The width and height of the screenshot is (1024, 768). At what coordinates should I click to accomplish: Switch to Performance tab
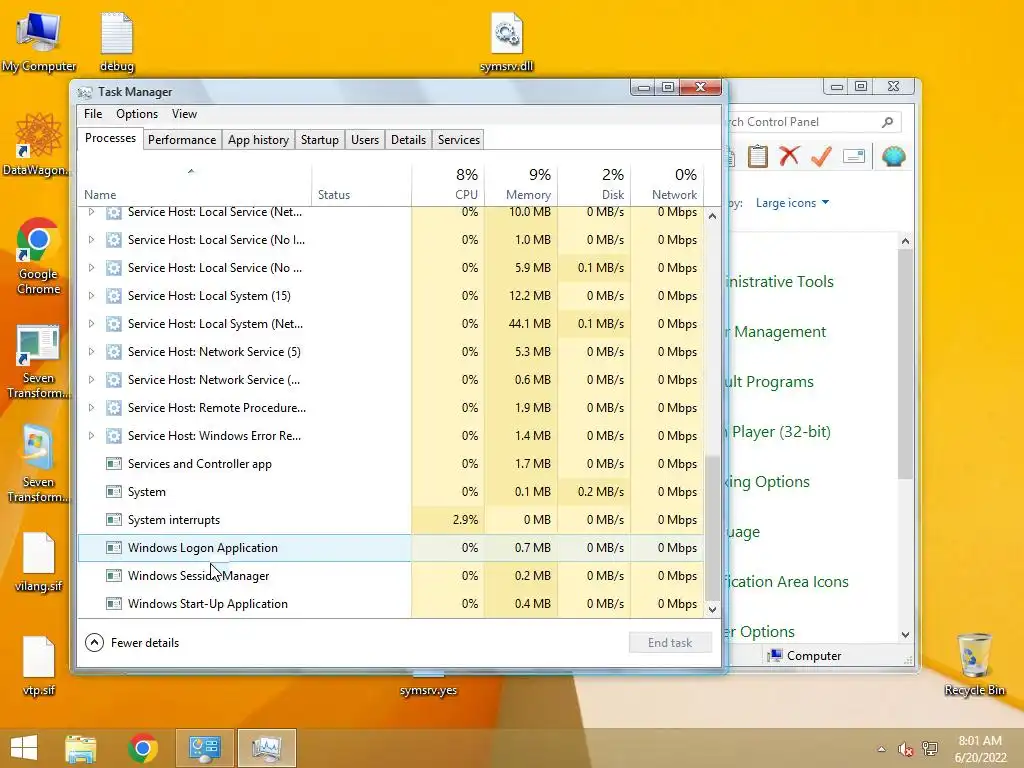tap(182, 140)
